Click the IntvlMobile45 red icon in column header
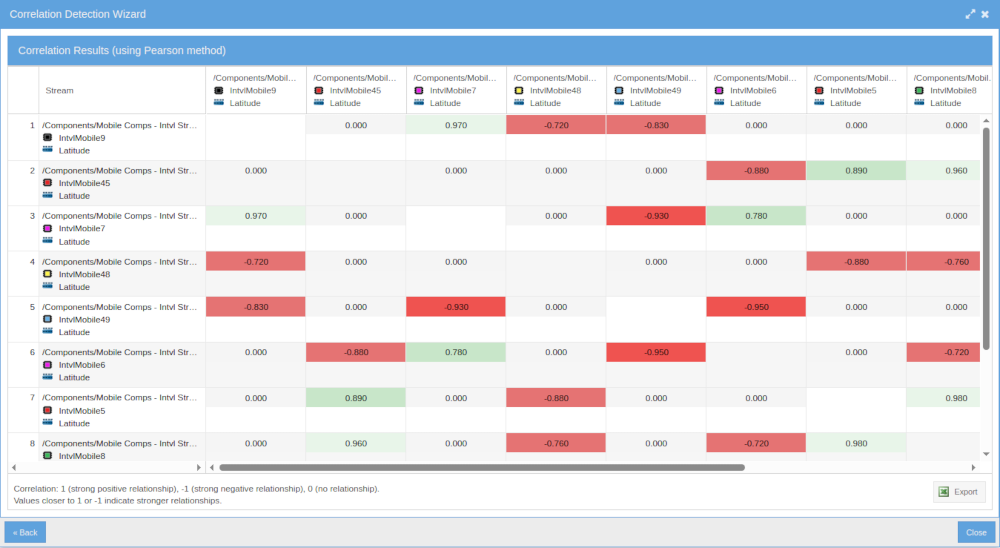 (x=319, y=90)
